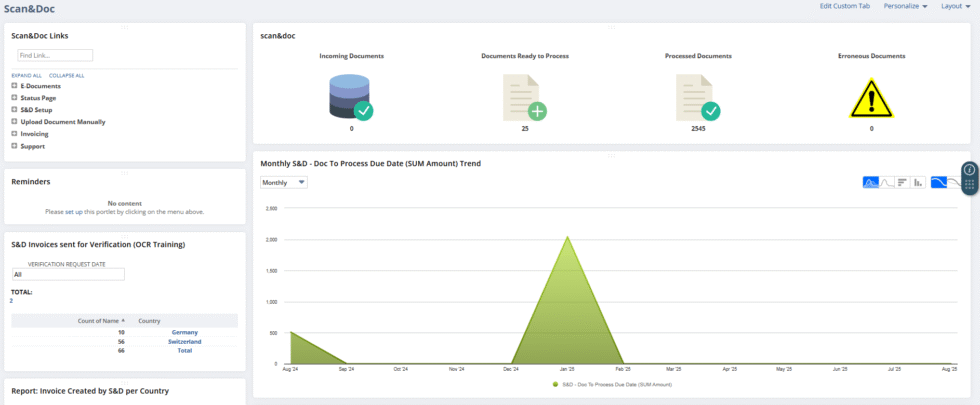Open the Monthly period dropdown
The width and height of the screenshot is (980, 405).
point(284,182)
